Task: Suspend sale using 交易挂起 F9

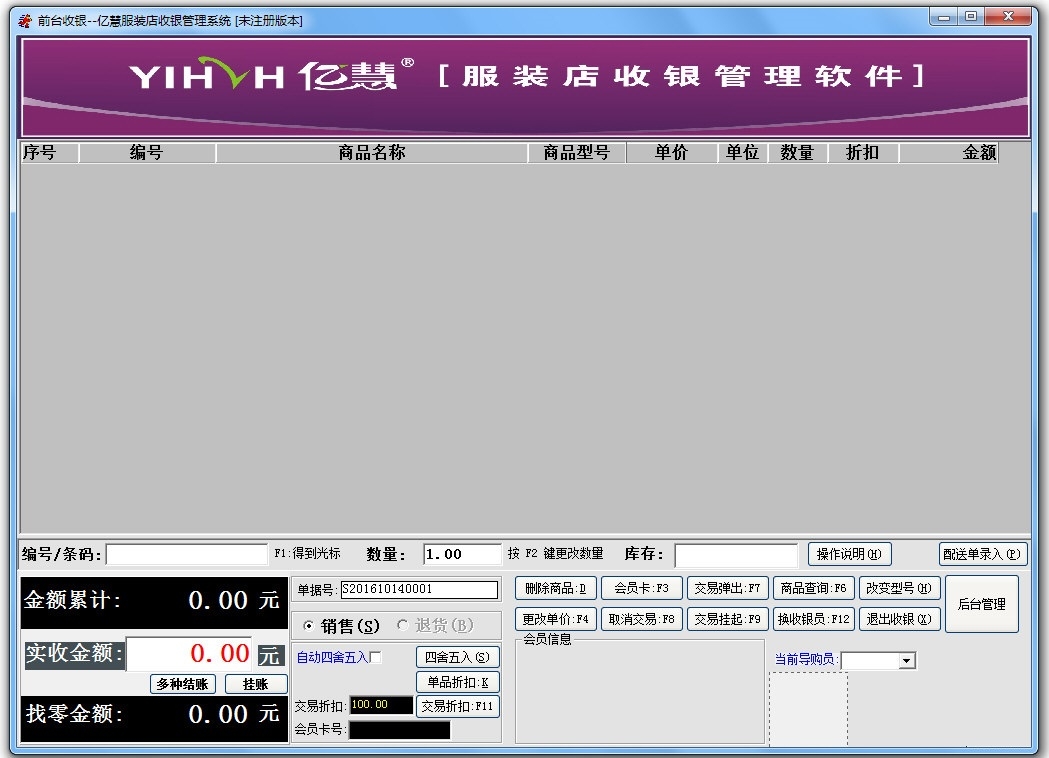Action: pyautogui.click(x=727, y=619)
